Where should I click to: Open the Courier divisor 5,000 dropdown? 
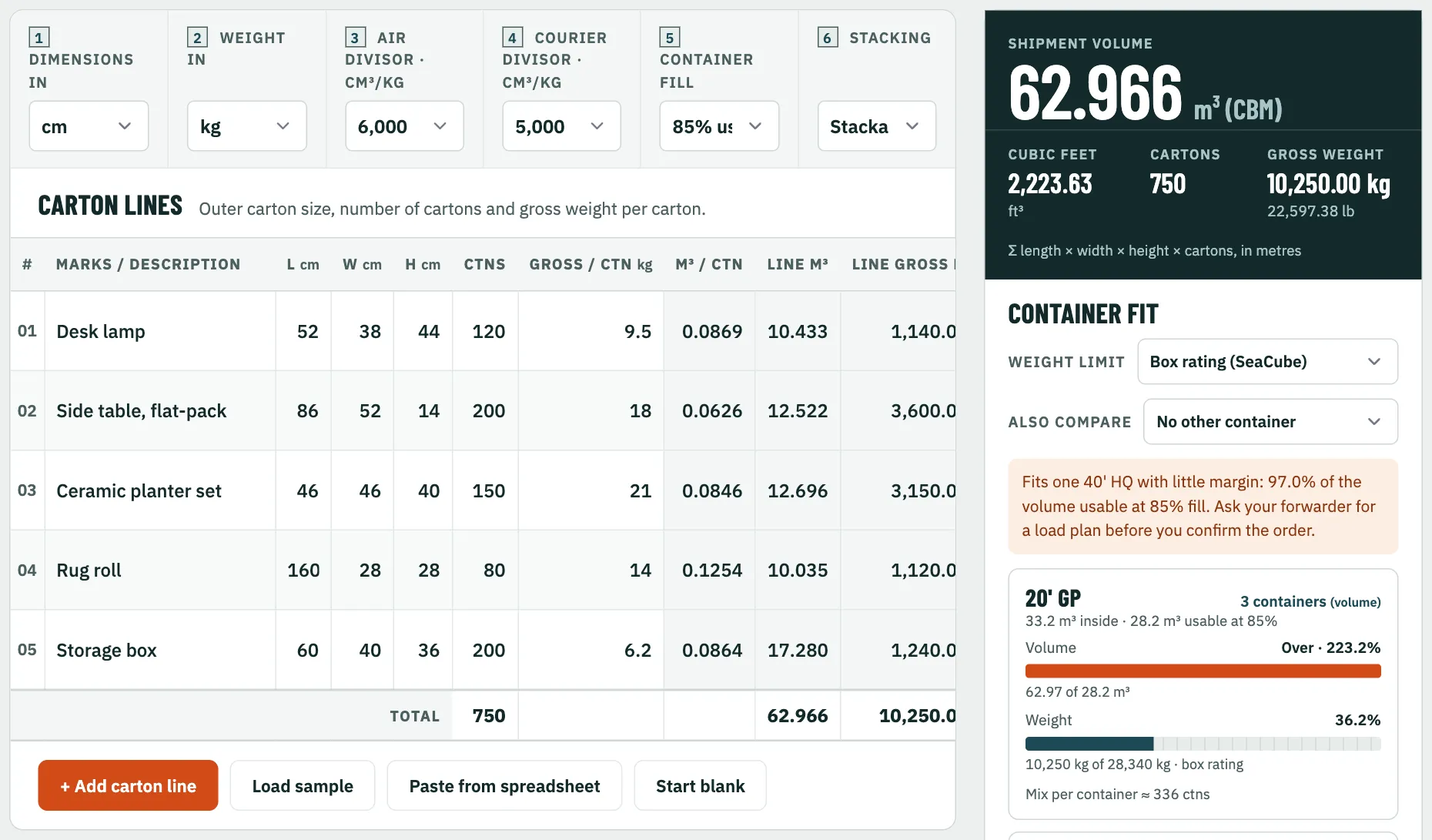click(561, 126)
